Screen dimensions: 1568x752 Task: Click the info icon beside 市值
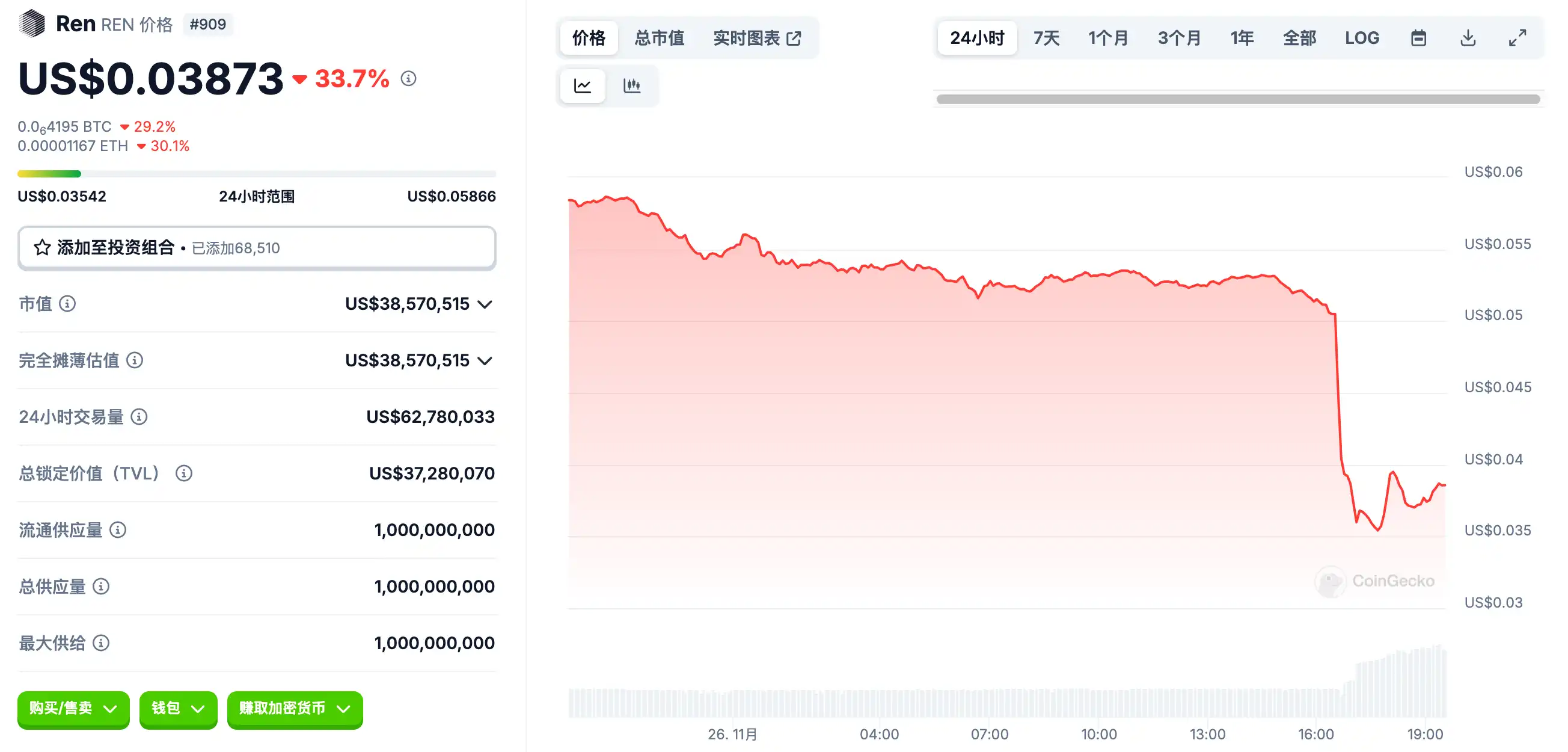point(67,303)
